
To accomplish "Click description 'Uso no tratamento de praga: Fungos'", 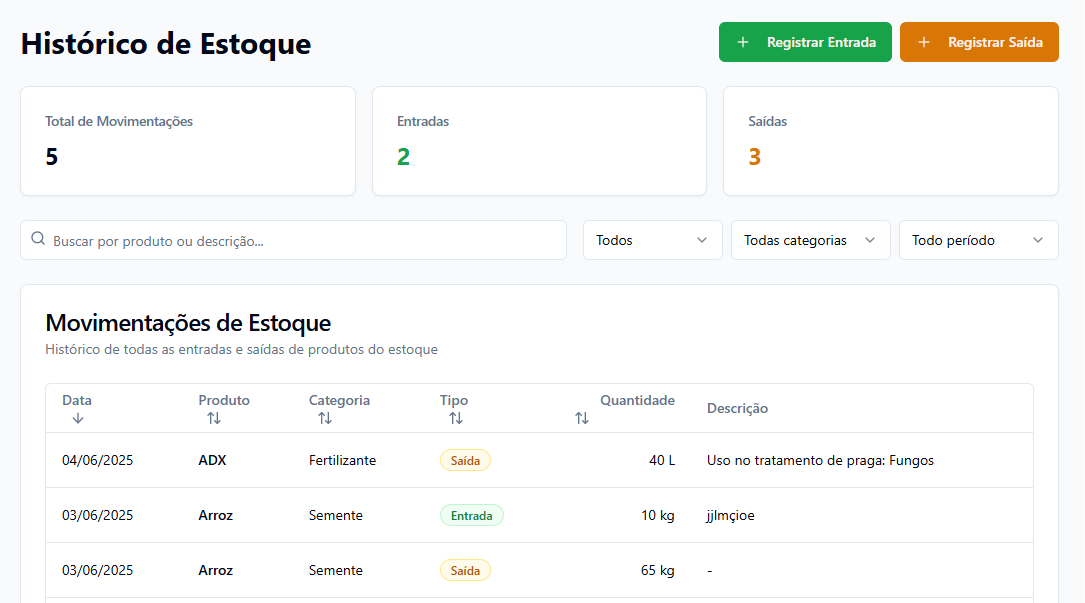I will (x=820, y=460).
